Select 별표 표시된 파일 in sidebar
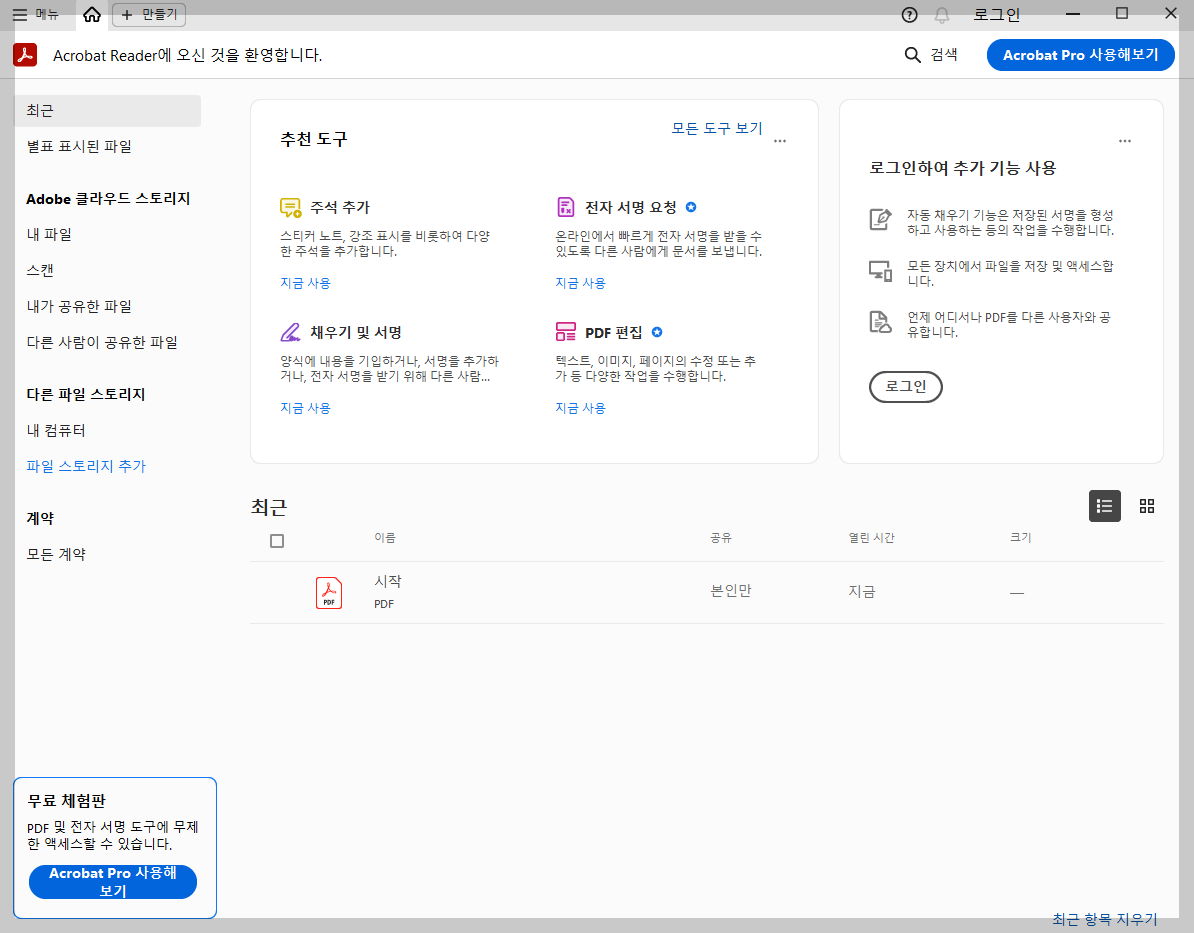 [79, 146]
